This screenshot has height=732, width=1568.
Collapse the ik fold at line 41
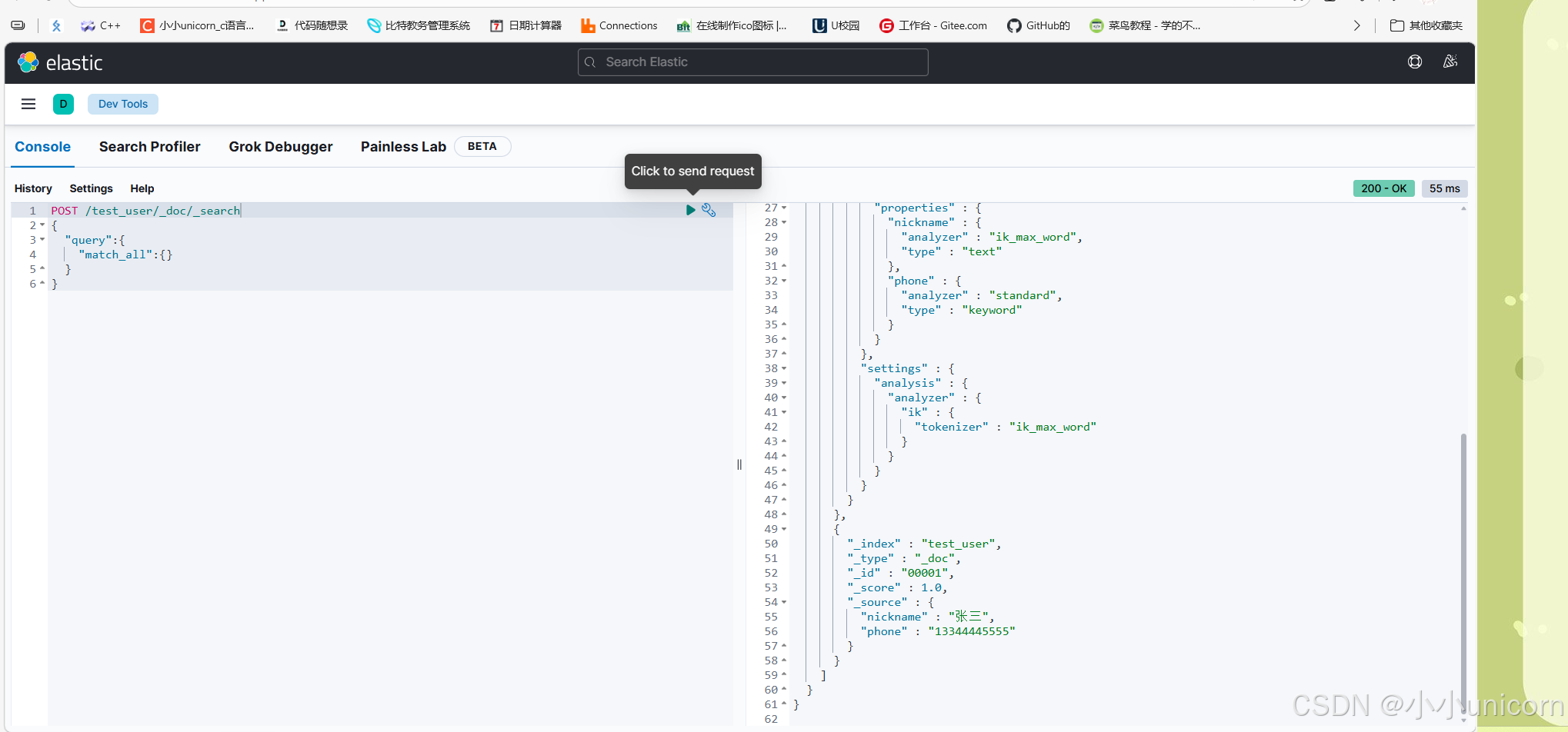[x=784, y=412]
